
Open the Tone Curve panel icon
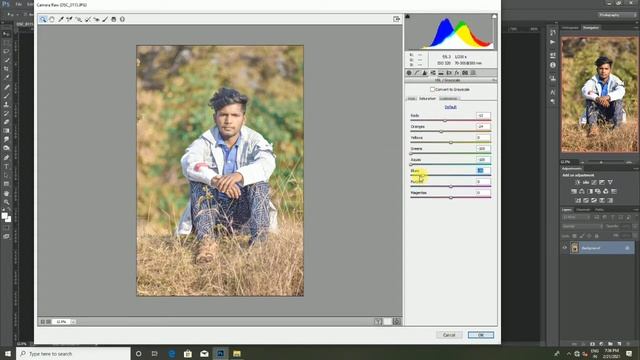coord(417,73)
